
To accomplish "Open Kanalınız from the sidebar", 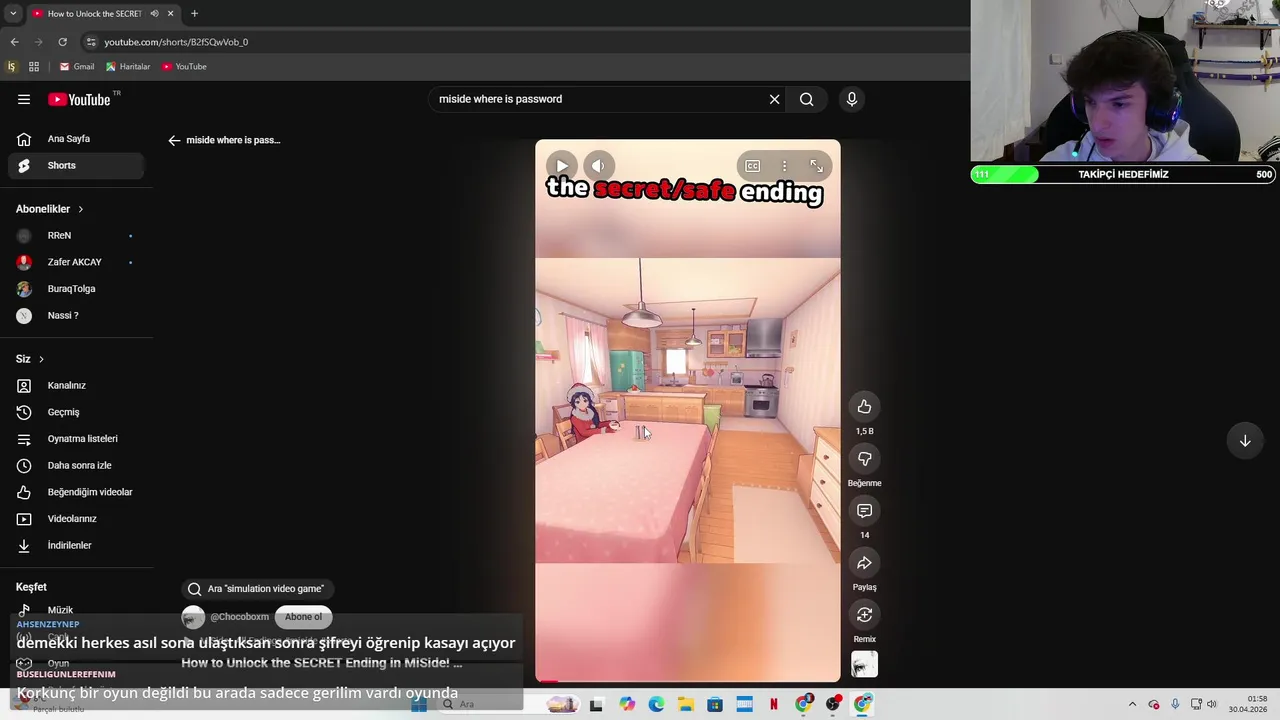I will (x=76, y=385).
